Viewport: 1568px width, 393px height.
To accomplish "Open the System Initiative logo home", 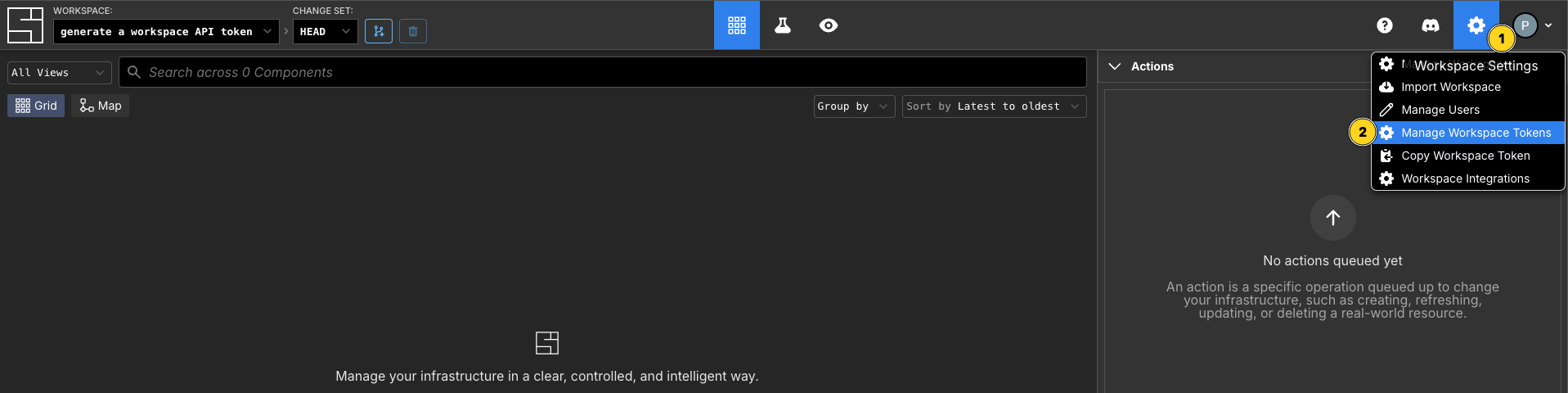I will click(x=25, y=25).
